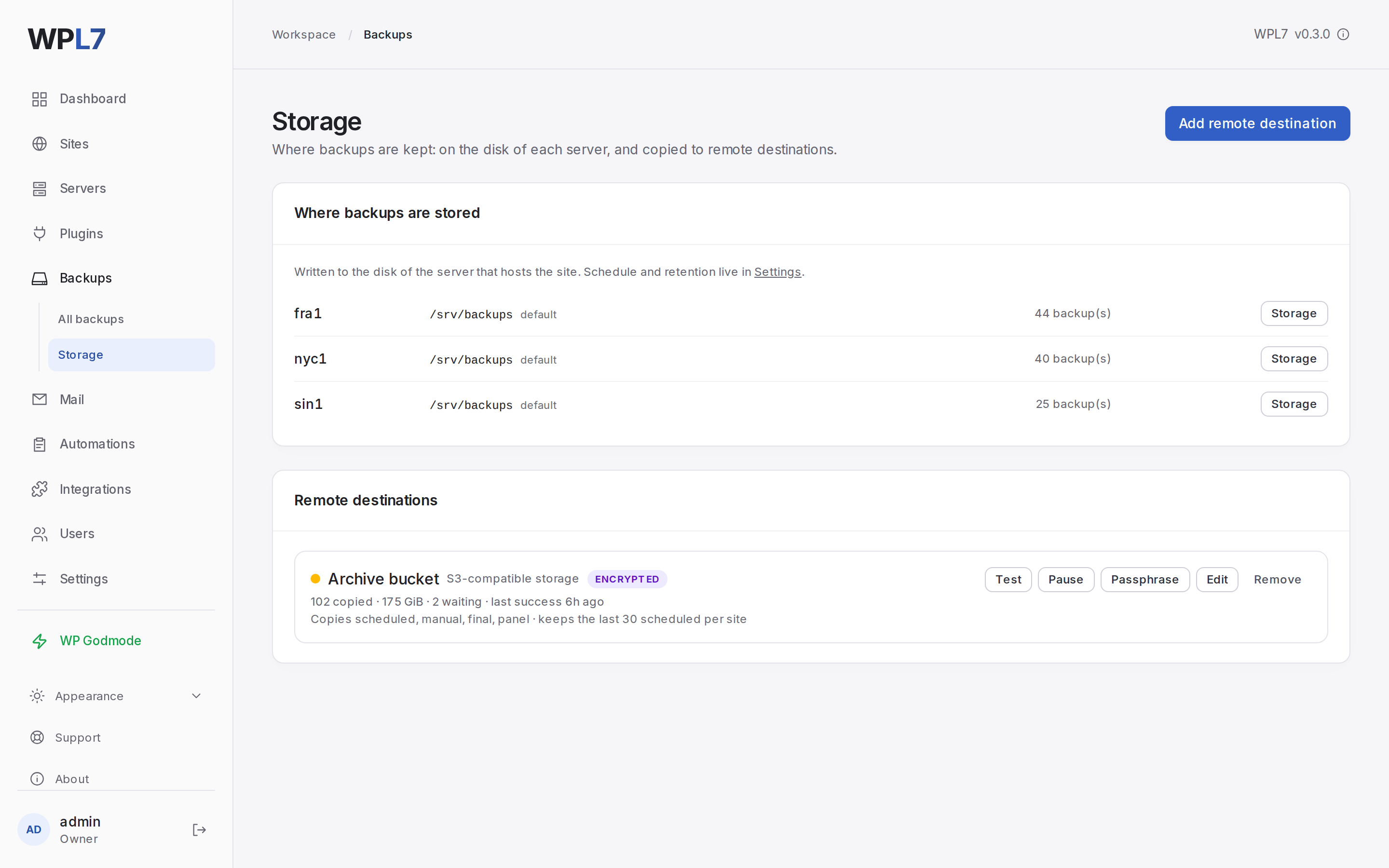This screenshot has width=1389, height=868.
Task: Go to the Sites page label
Action: [x=74, y=144]
